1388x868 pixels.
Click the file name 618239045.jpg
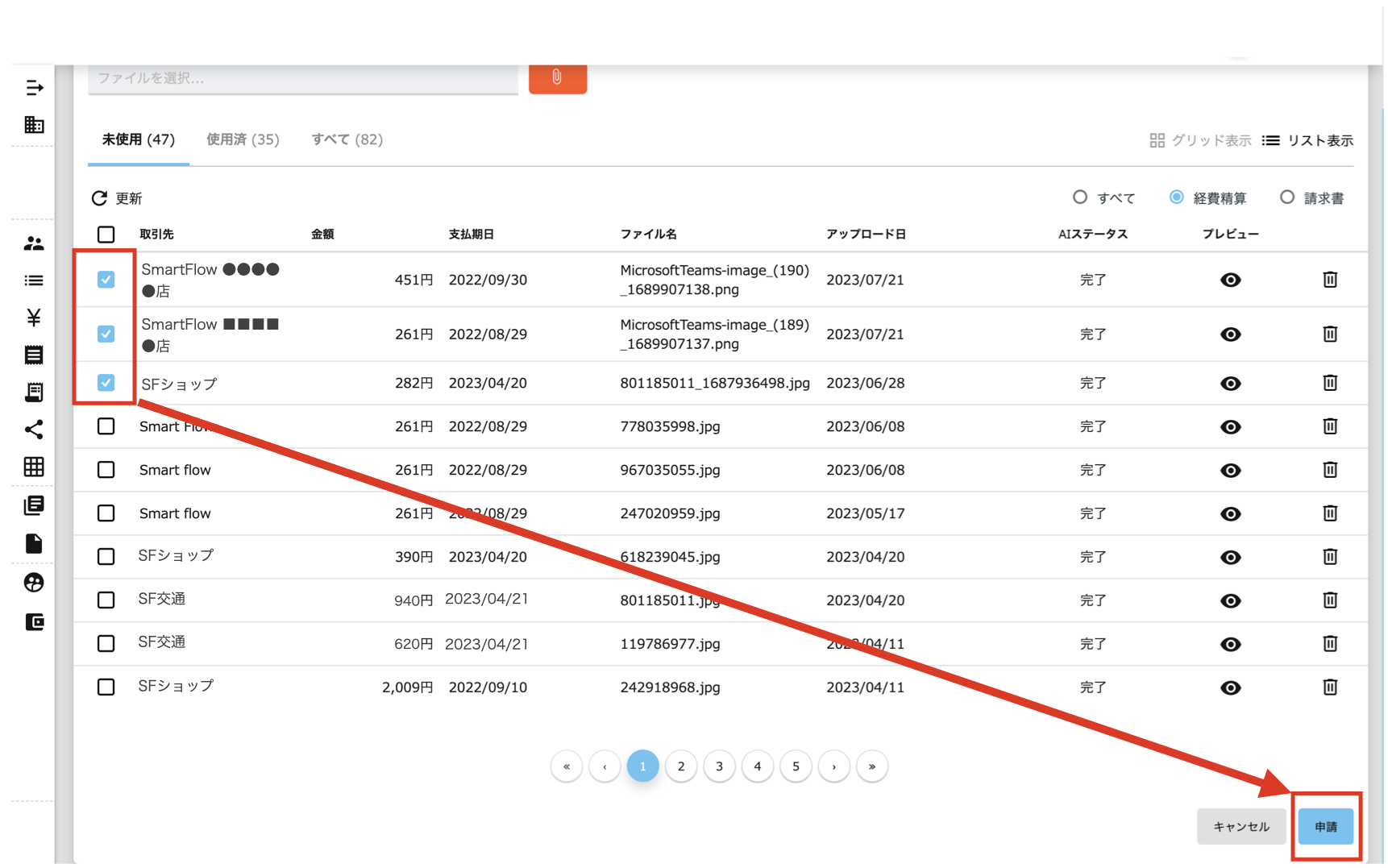pos(670,557)
